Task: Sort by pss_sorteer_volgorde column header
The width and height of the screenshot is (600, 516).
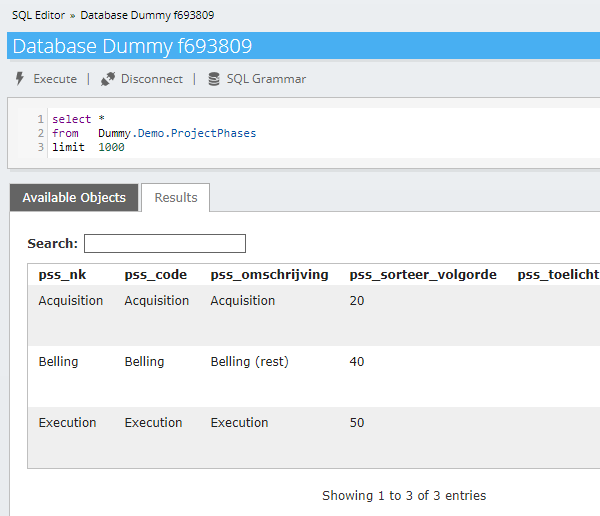Action: click(x=423, y=274)
